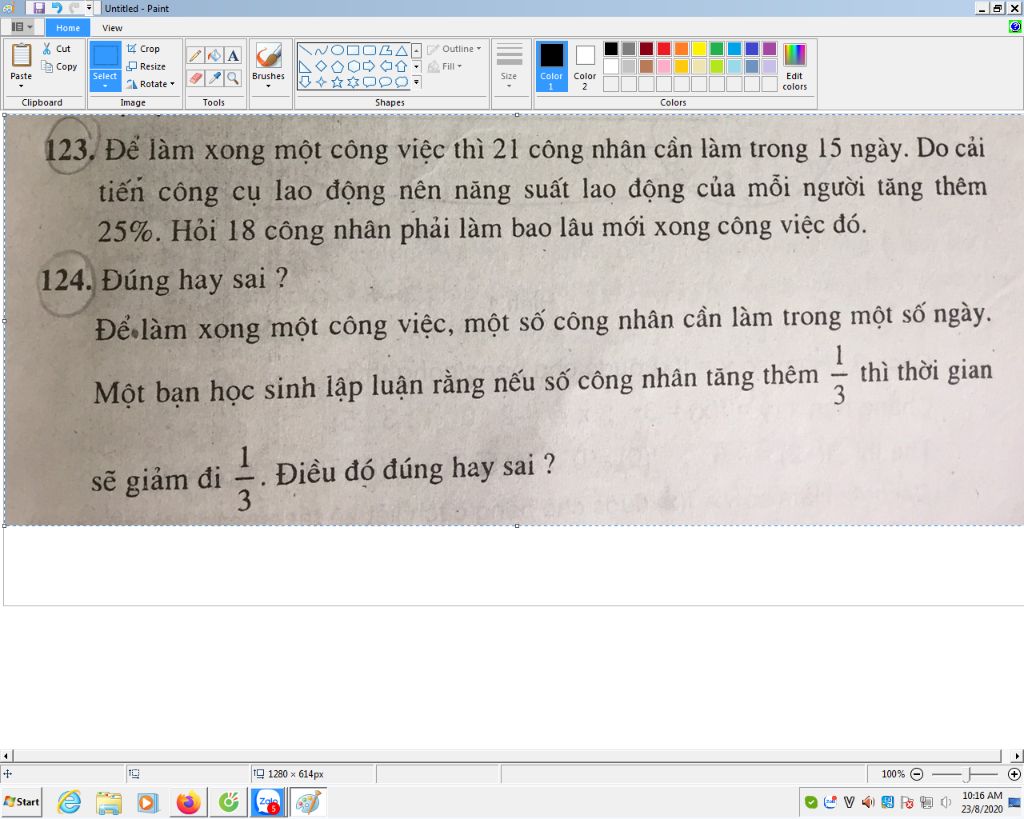Pick the Curve shape
Screen dimensions: 1024x819
point(321,50)
